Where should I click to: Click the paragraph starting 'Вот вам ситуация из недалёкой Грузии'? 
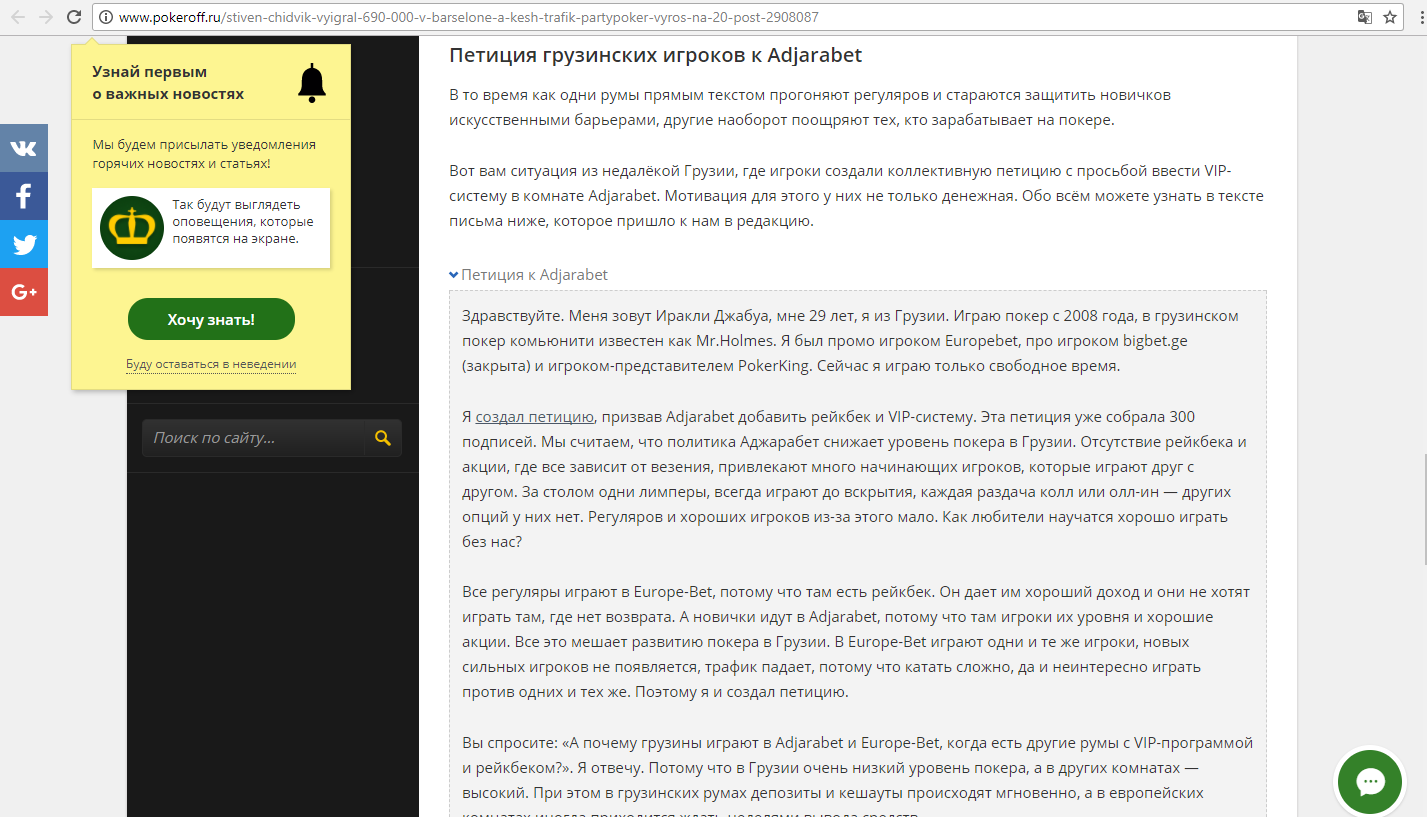point(857,196)
